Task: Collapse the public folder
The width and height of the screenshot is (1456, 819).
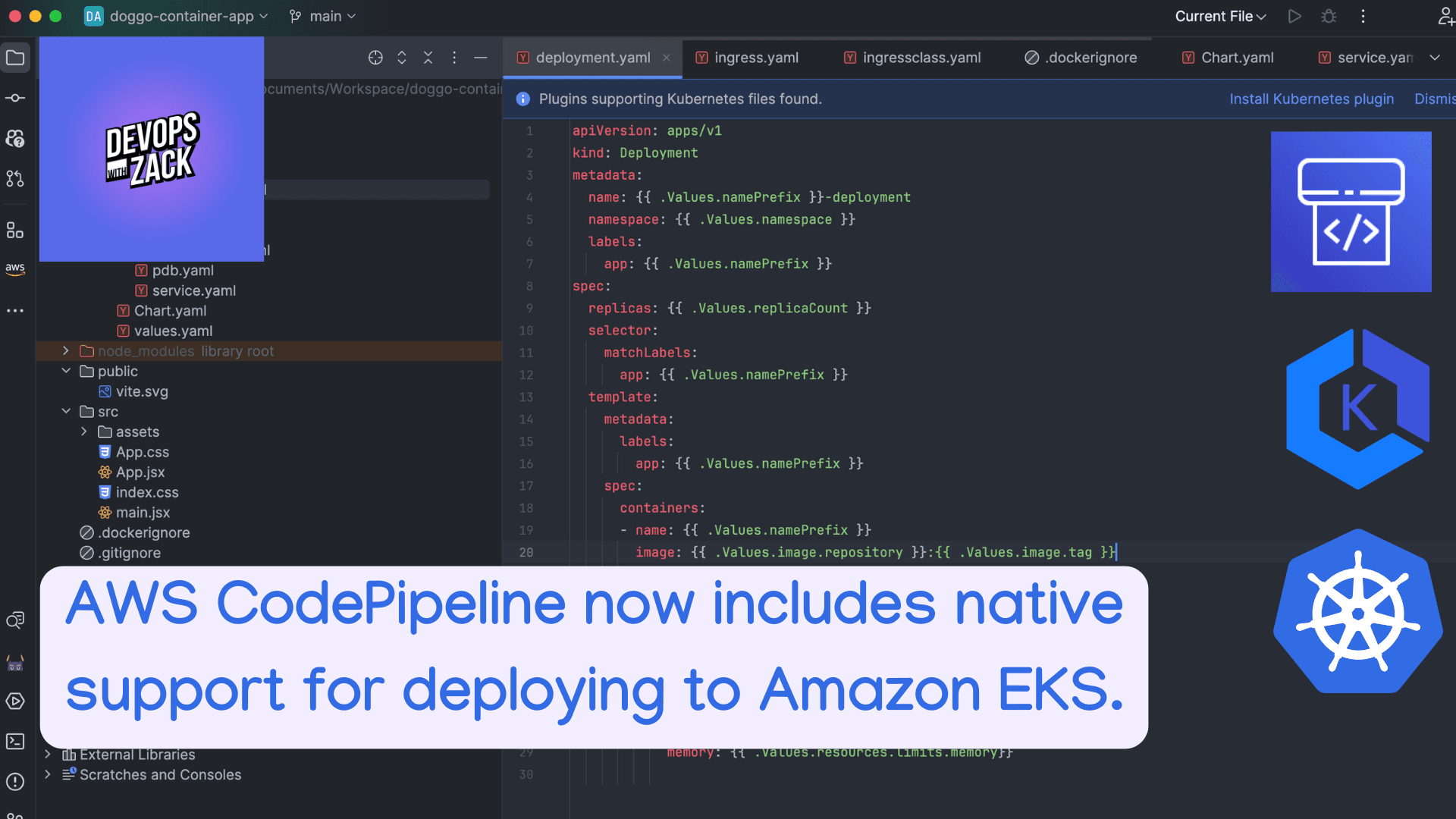Action: (x=66, y=371)
